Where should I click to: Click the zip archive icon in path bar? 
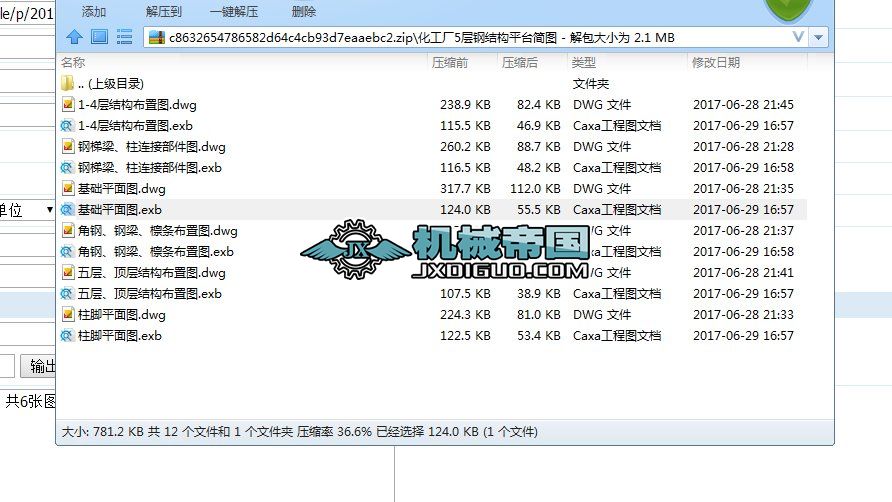pyautogui.click(x=156, y=38)
